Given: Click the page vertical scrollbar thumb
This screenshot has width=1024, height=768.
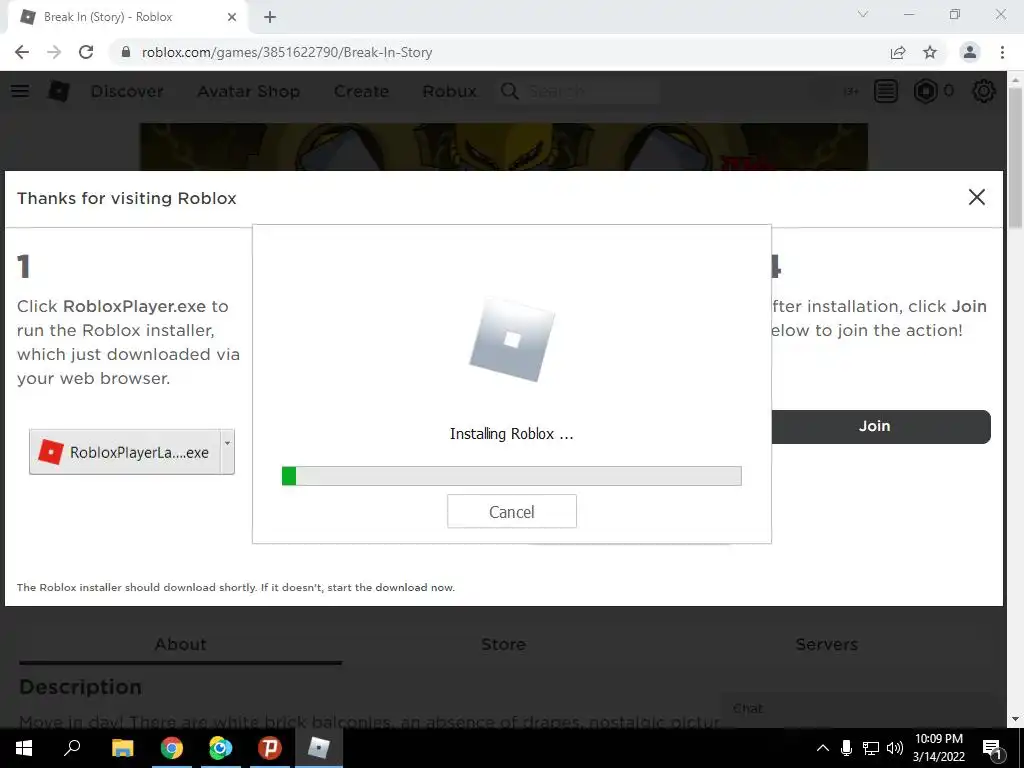Looking at the screenshot, I should pos(1016,157).
